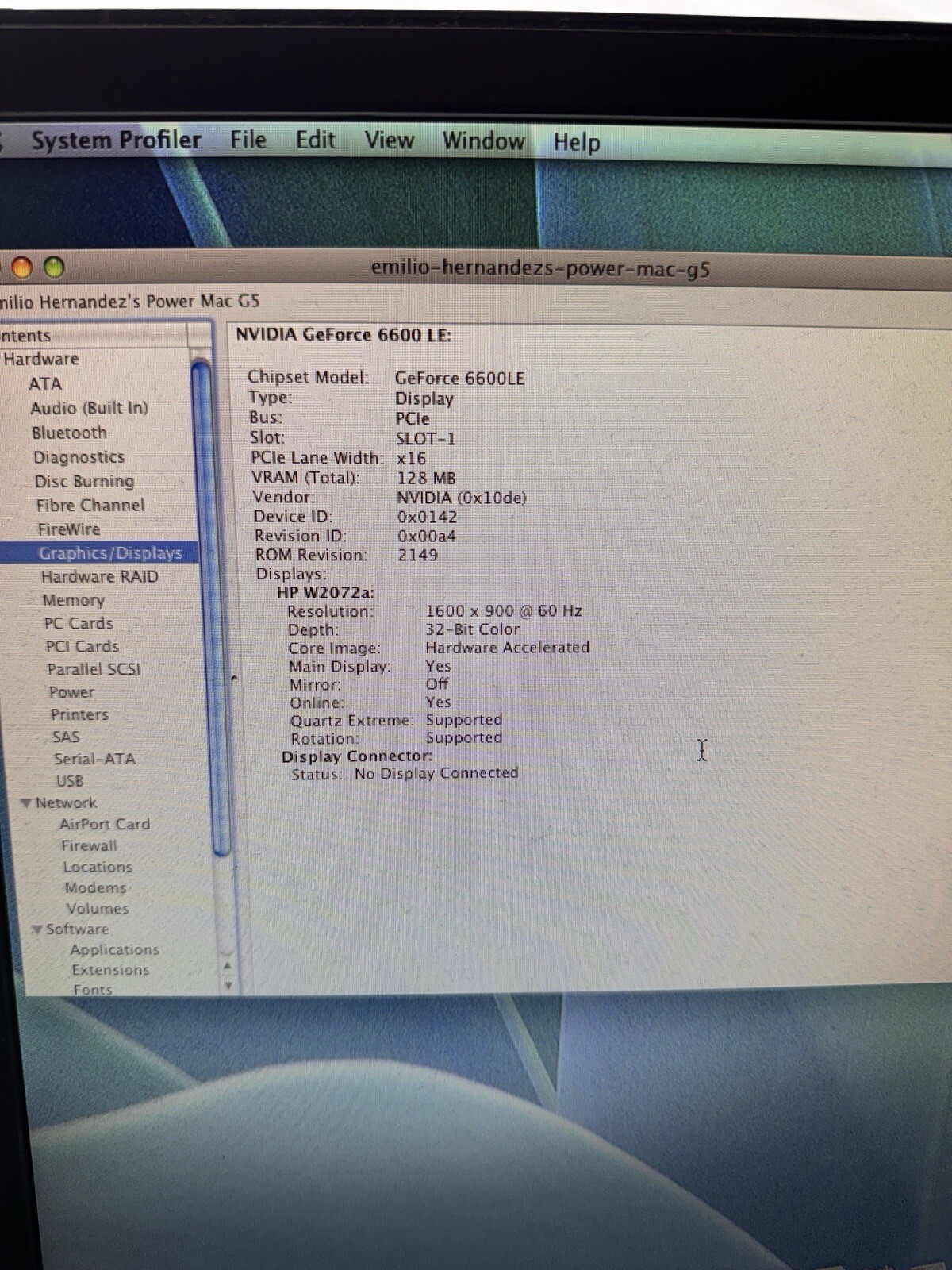Click the sidebar scroll down arrow
This screenshot has width=952, height=1270.
pos(228,985)
